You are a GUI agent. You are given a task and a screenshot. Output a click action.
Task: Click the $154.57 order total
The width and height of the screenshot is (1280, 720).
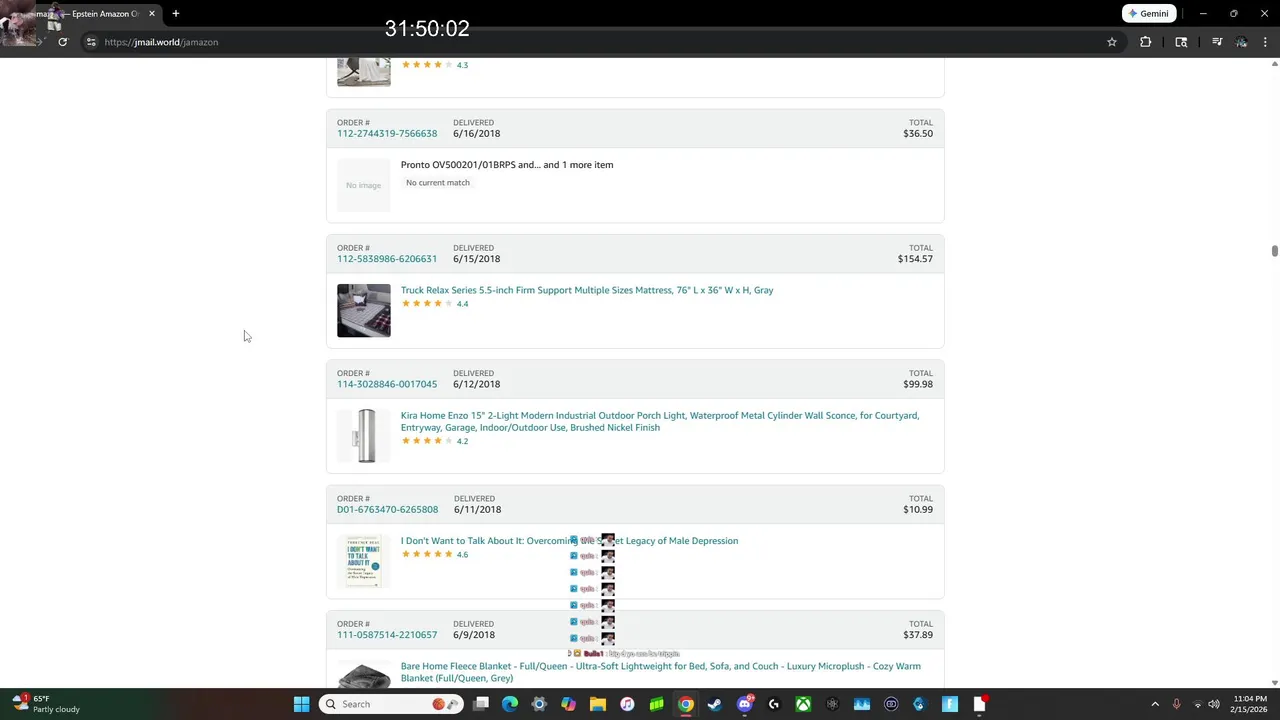(x=915, y=258)
